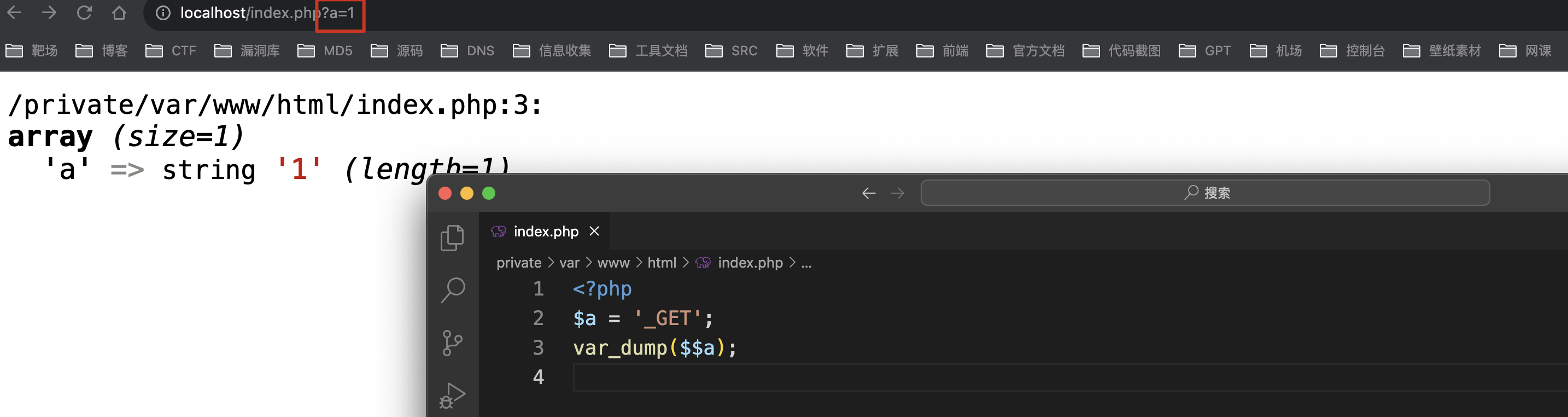
Task: Close the index.php editor tab
Action: point(594,231)
